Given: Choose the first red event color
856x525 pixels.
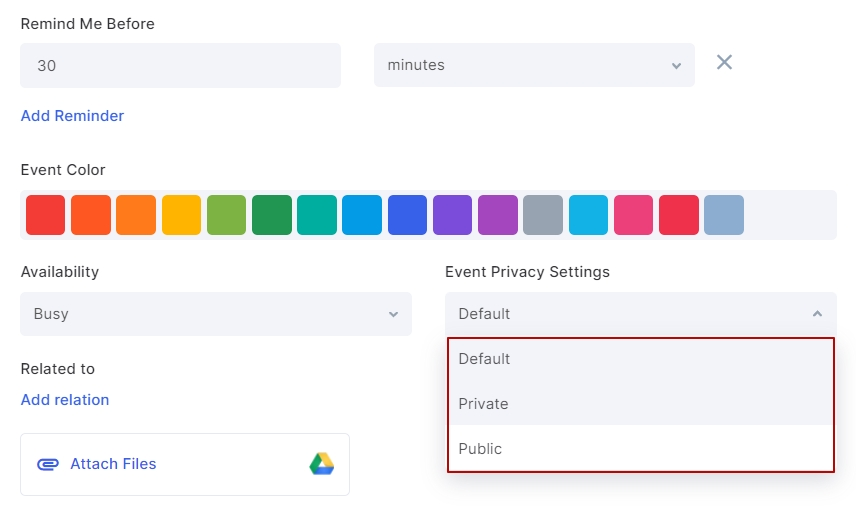Looking at the screenshot, I should tap(45, 215).
